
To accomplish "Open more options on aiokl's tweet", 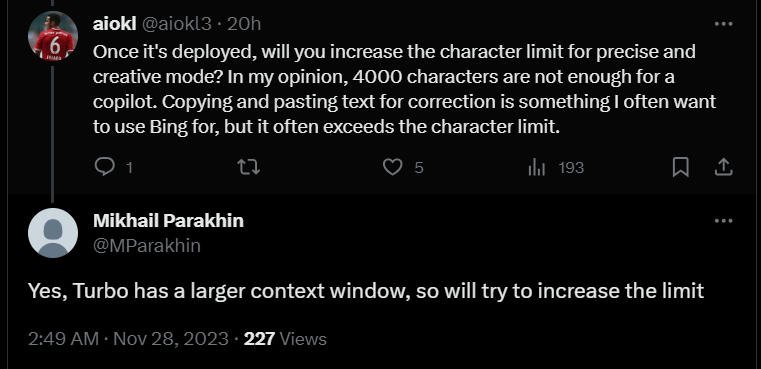I will click(x=723, y=24).
